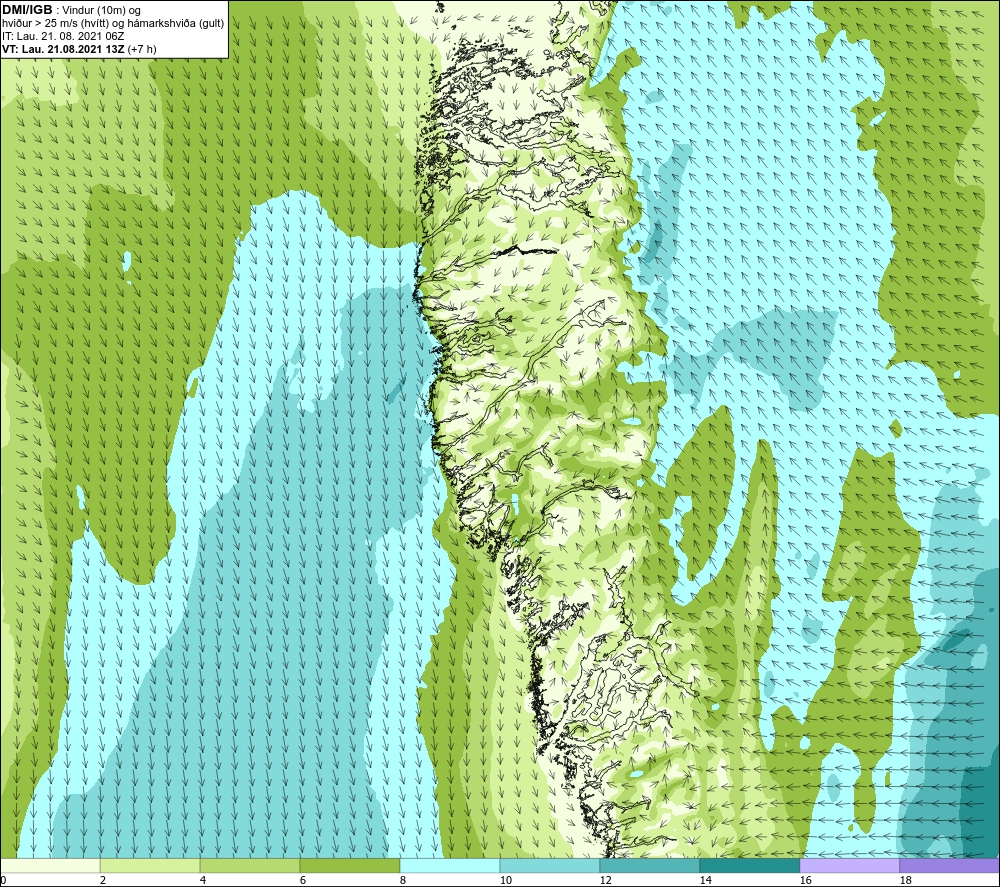Click the scale tick label 12
1000x887 pixels.
tap(605, 881)
